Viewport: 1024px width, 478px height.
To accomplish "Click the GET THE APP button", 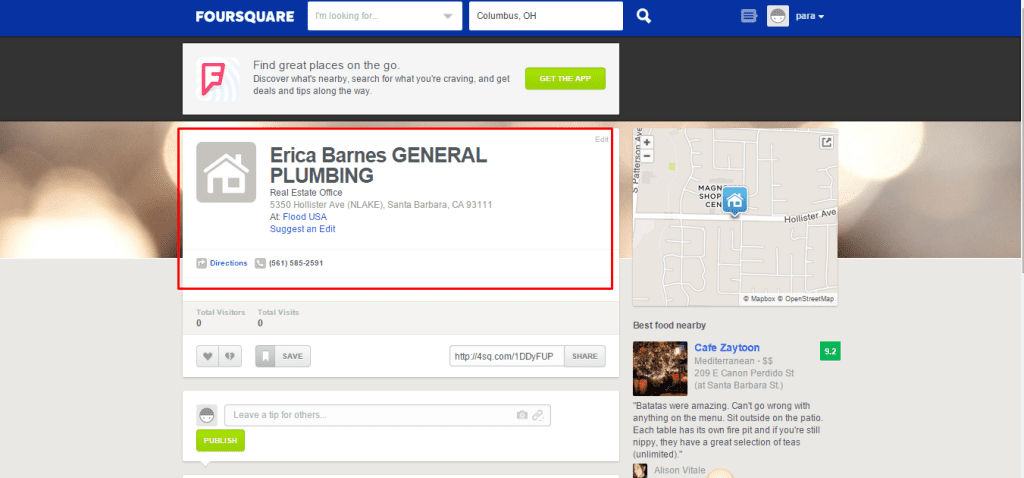I will tap(566, 78).
